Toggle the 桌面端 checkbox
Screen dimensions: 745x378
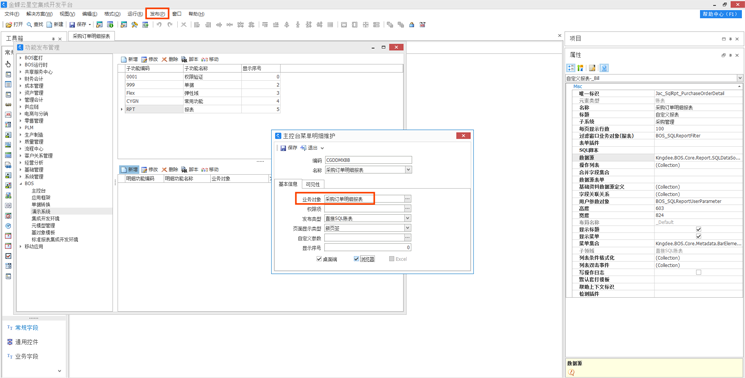point(319,259)
